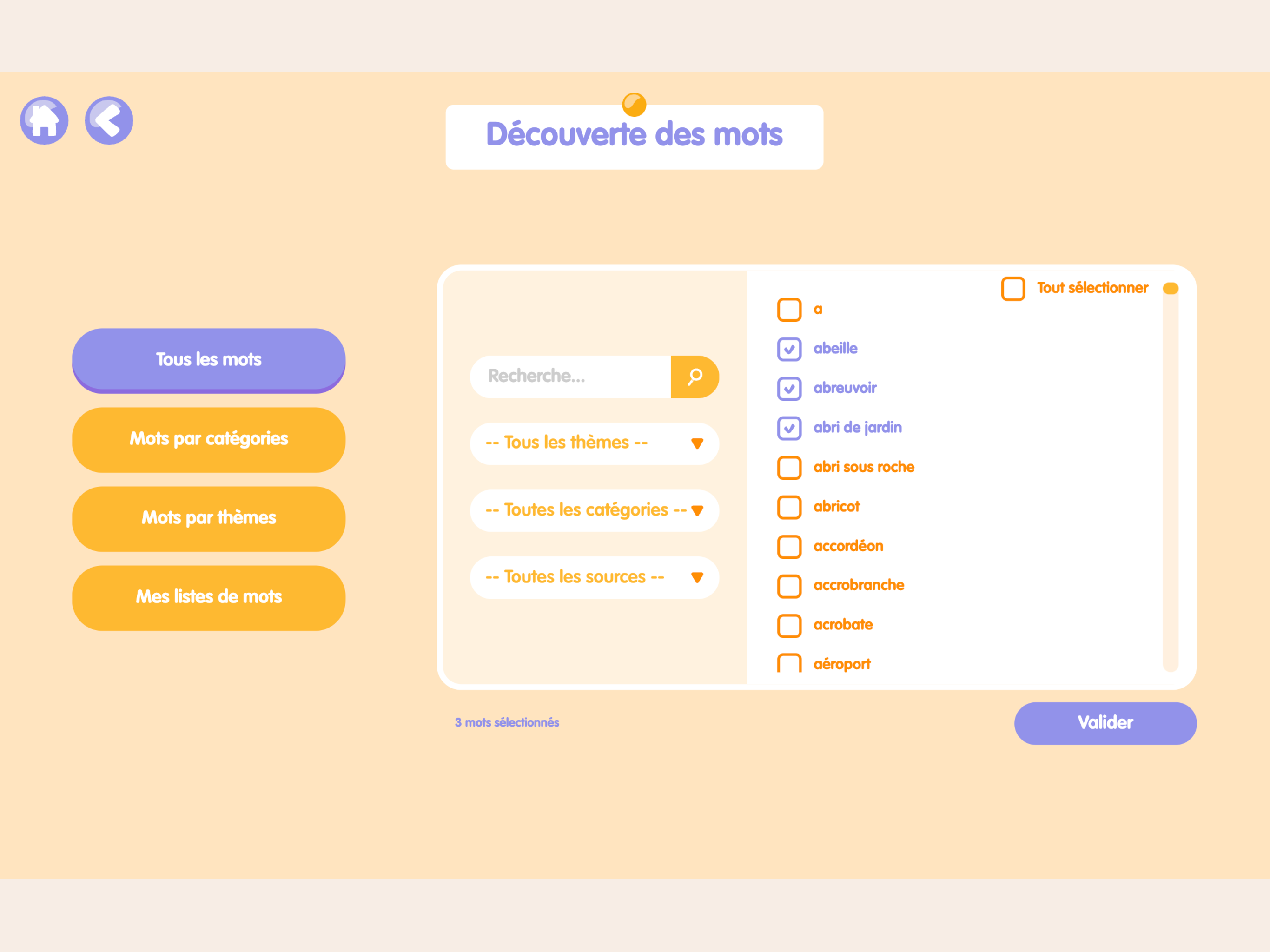
Task: Click the magnifying glass search icon
Action: 695,377
